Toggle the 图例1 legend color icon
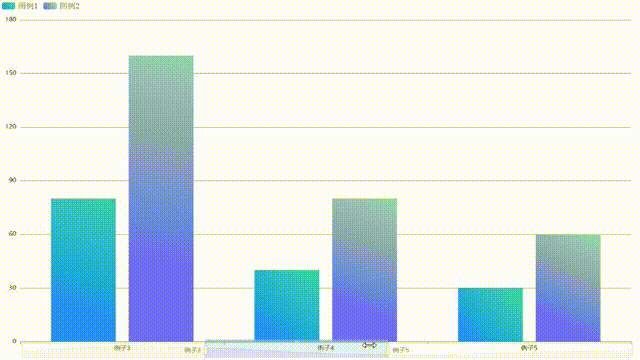The width and height of the screenshot is (640, 360). click(9, 6)
